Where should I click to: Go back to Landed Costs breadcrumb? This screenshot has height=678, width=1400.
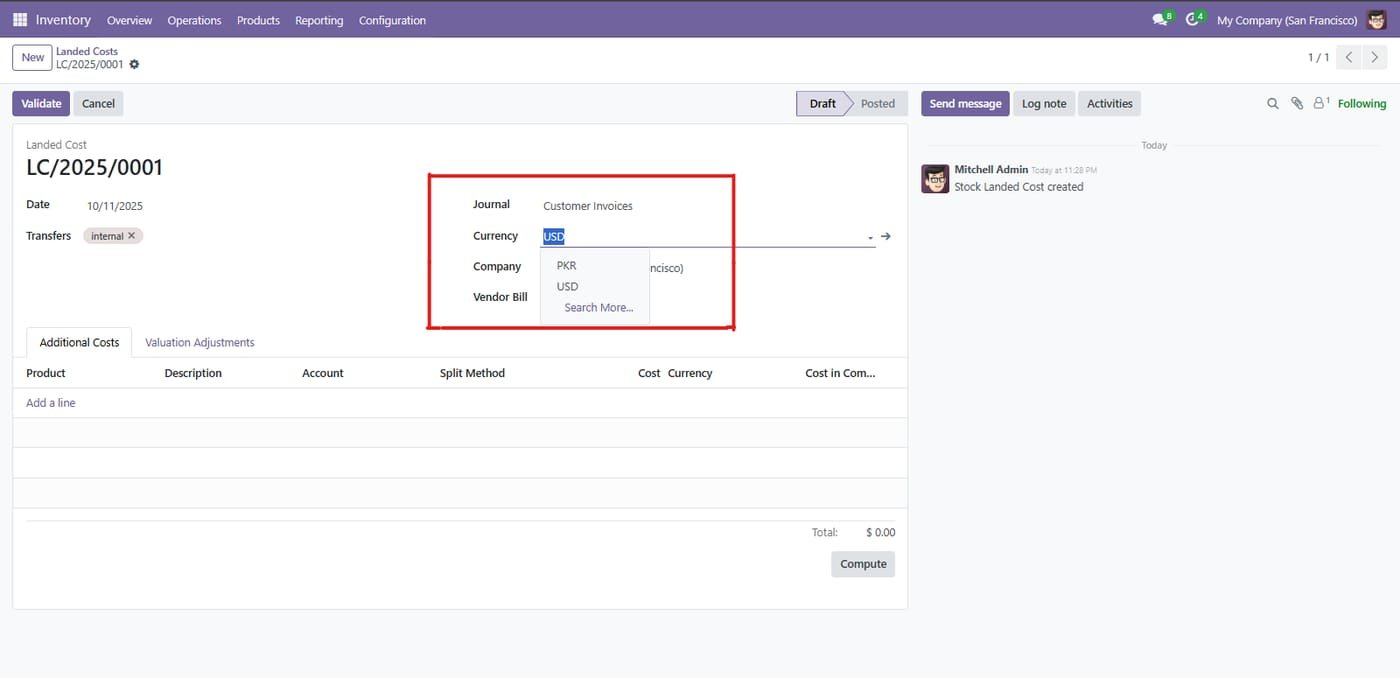click(x=87, y=51)
